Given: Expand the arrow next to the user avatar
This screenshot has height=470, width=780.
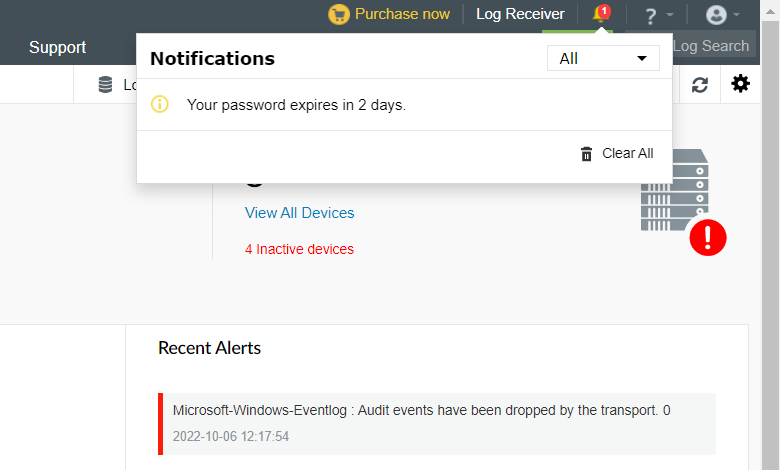Looking at the screenshot, I should [737, 15].
